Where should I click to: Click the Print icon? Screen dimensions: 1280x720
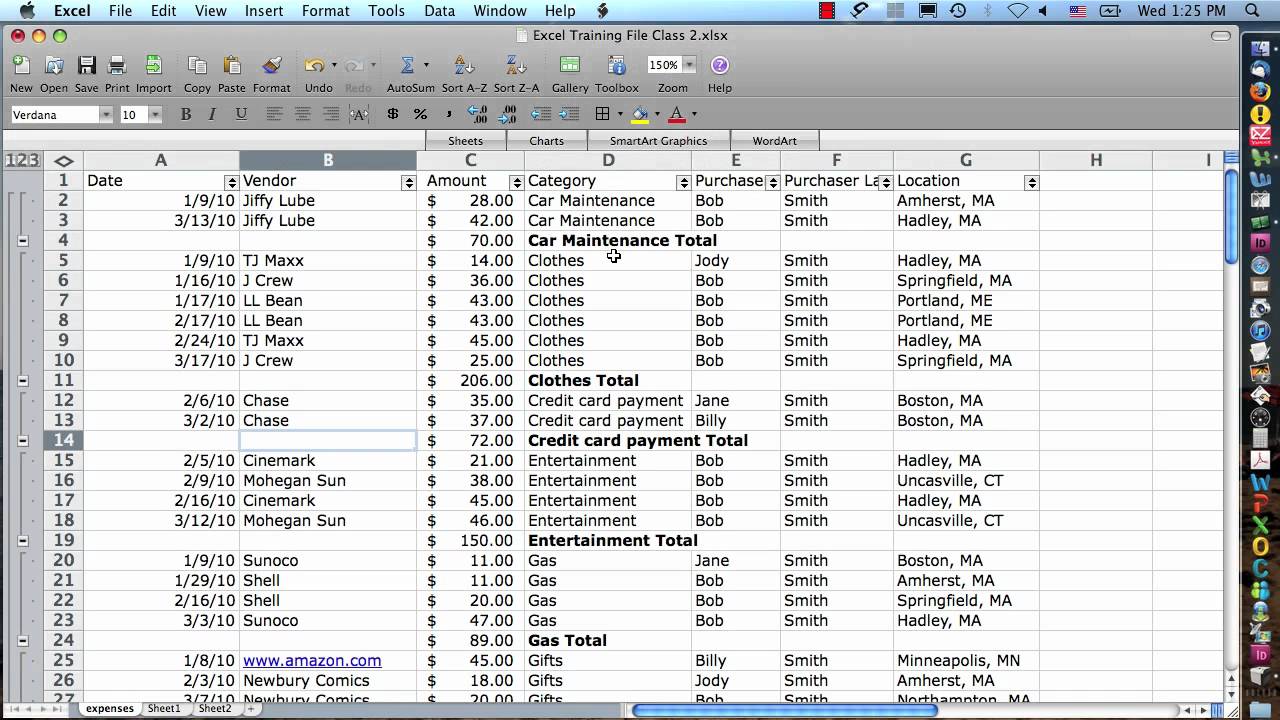(x=117, y=65)
